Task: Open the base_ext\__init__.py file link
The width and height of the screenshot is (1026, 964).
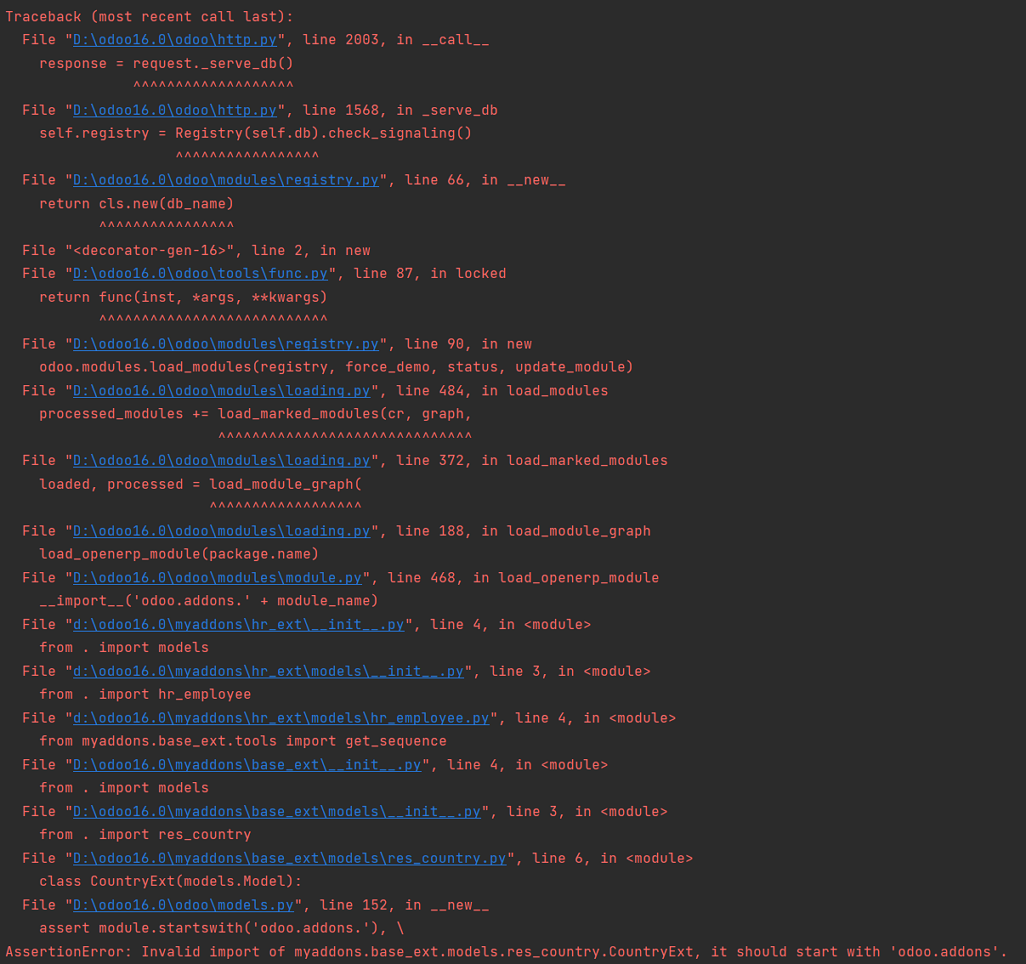Action: (247, 765)
